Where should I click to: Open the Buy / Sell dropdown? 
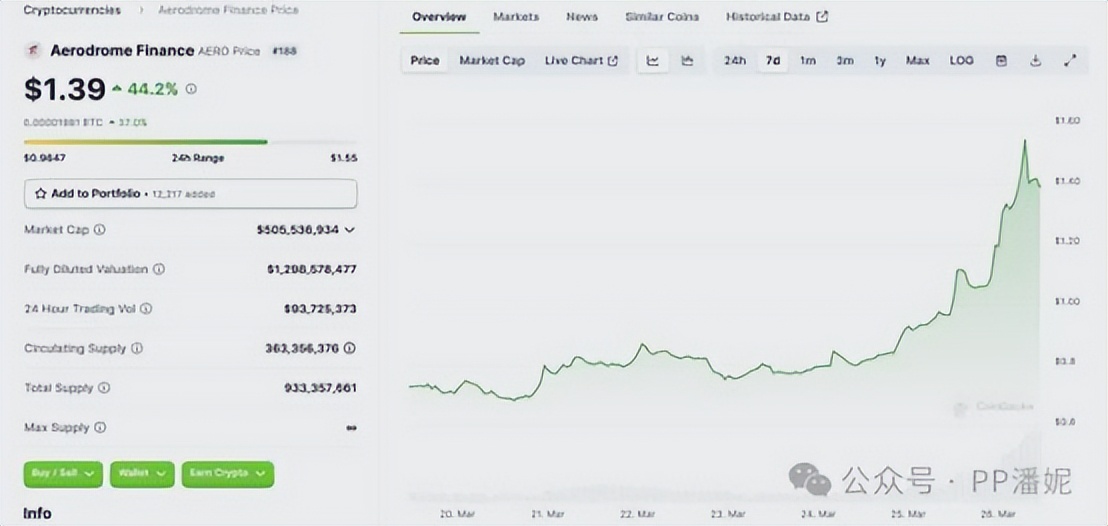(x=63, y=473)
